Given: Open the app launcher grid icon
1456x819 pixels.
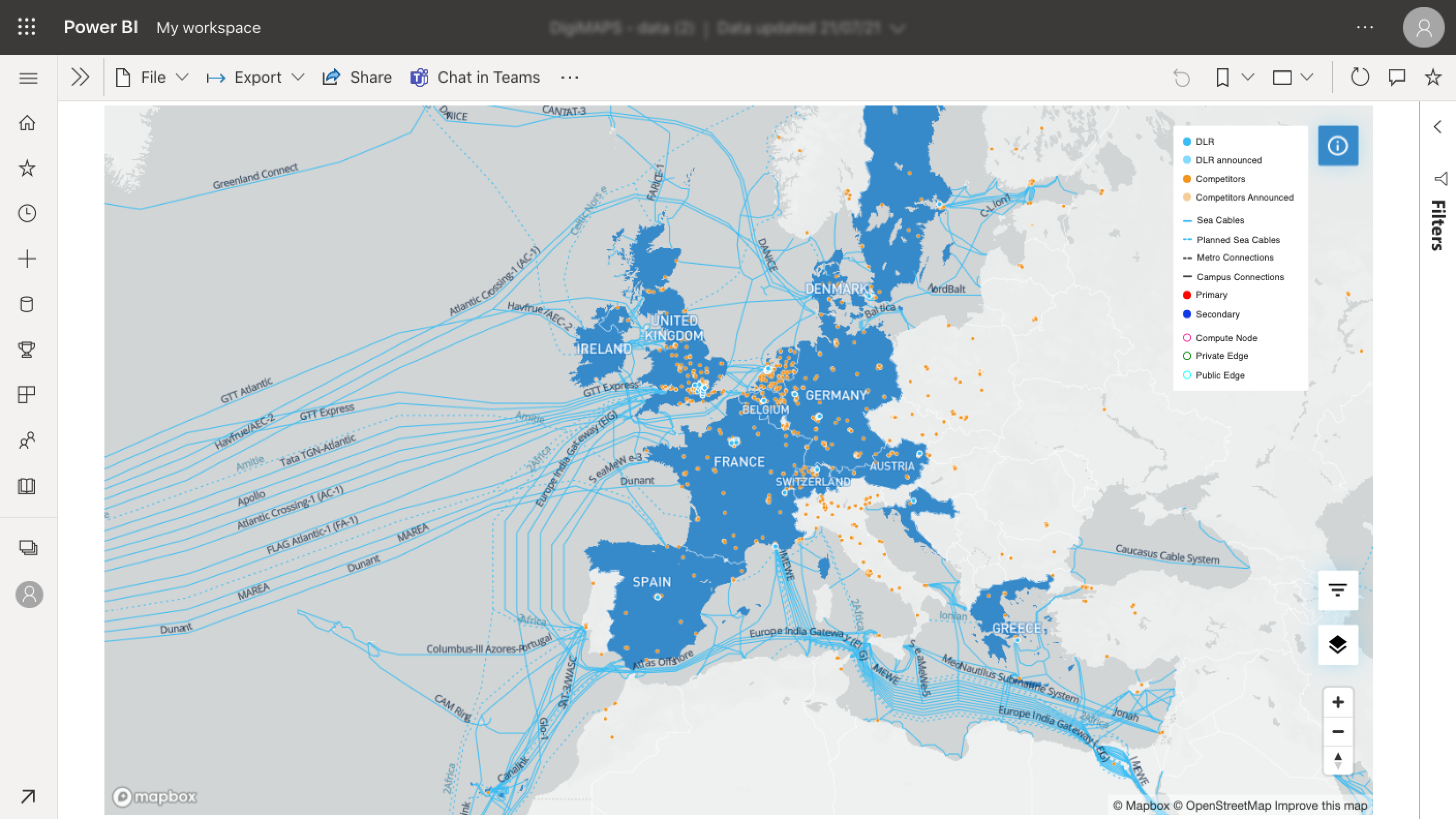Looking at the screenshot, I should tap(26, 26).
